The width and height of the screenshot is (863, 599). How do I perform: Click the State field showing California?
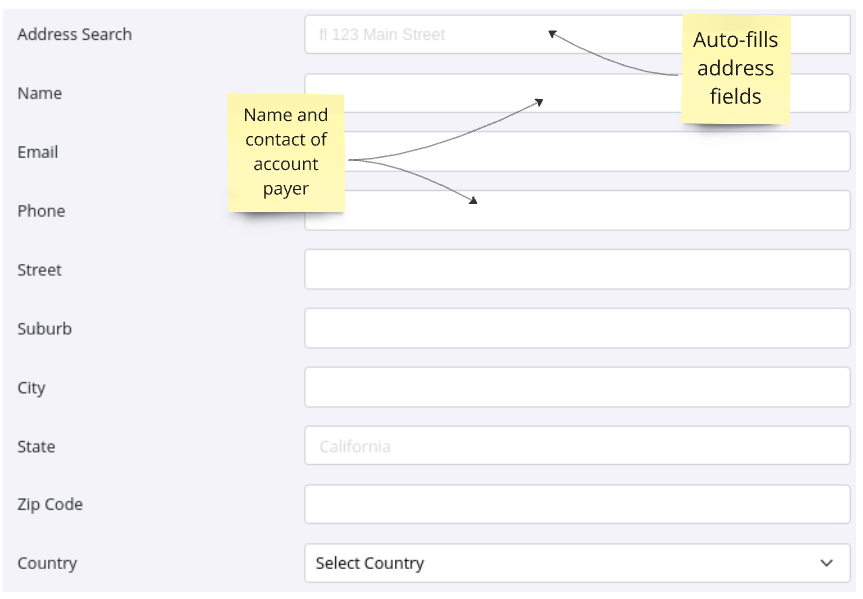577,446
